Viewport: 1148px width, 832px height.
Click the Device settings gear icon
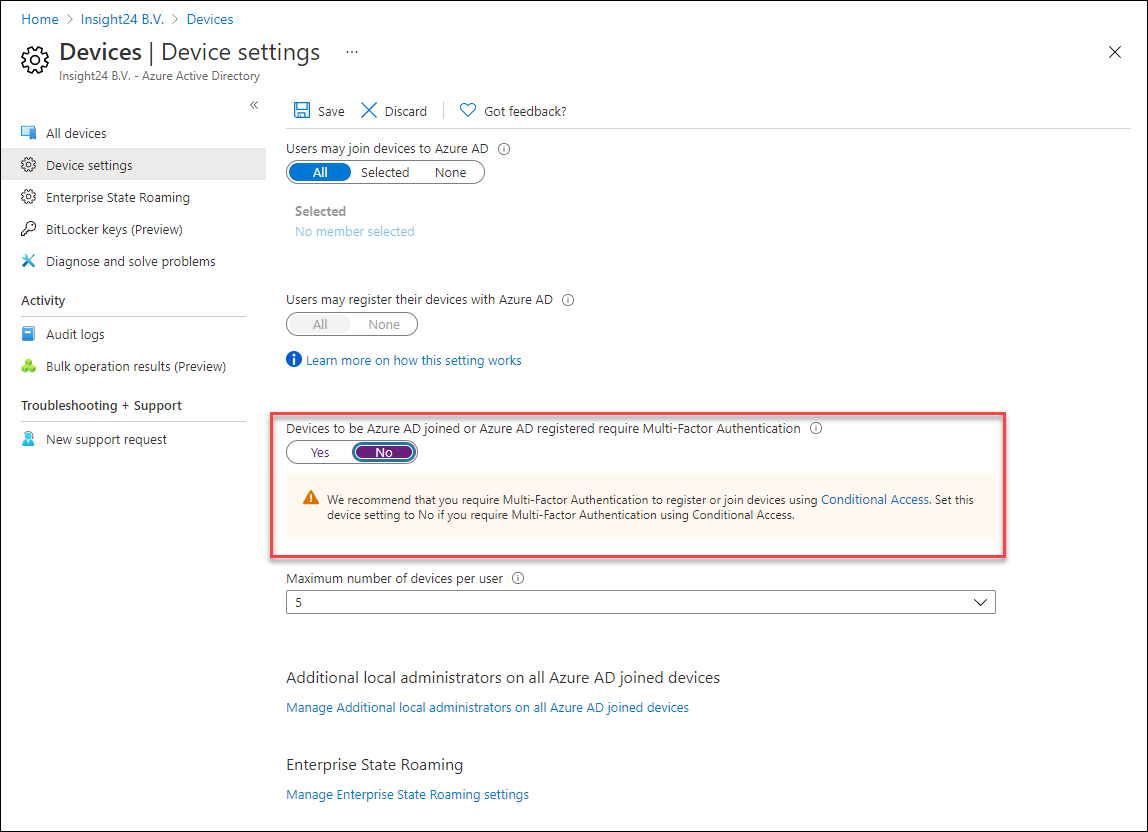click(29, 165)
